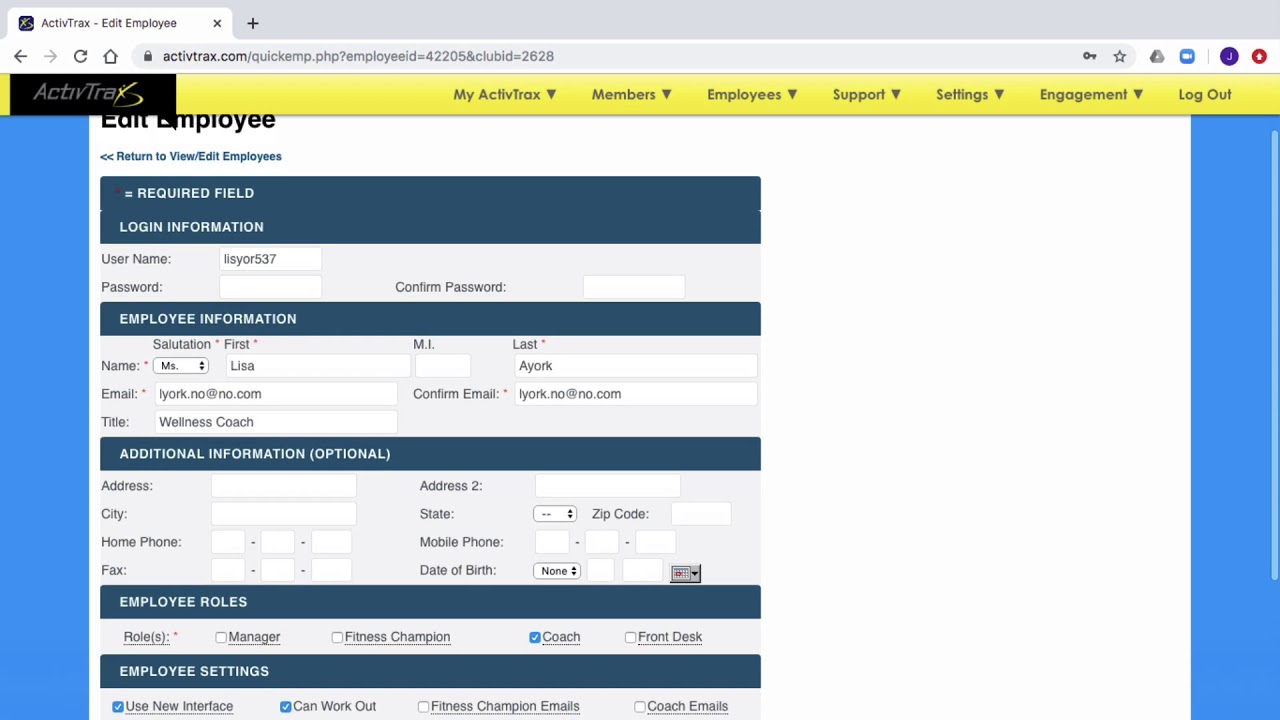The image size is (1280, 720).
Task: Open the purple J profile avatar
Action: (1229, 56)
